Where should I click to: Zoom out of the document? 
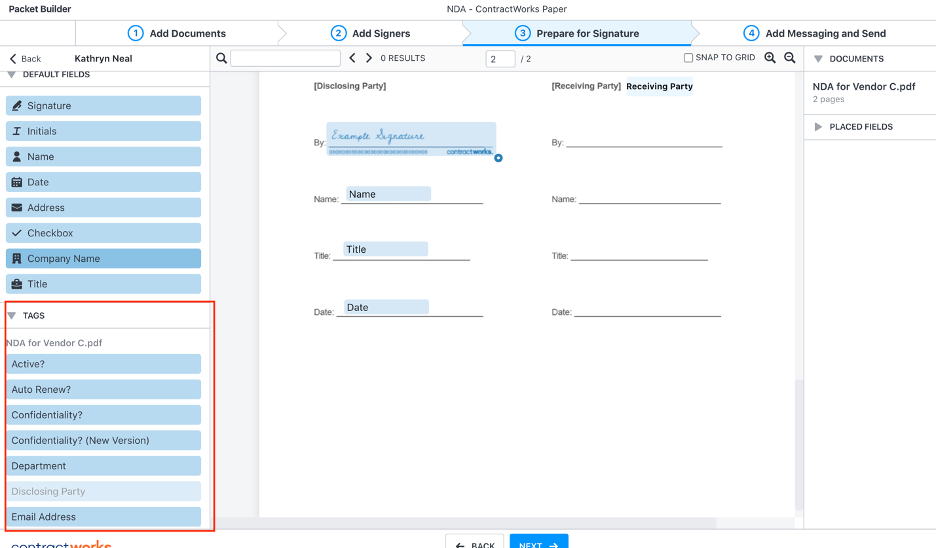789,57
